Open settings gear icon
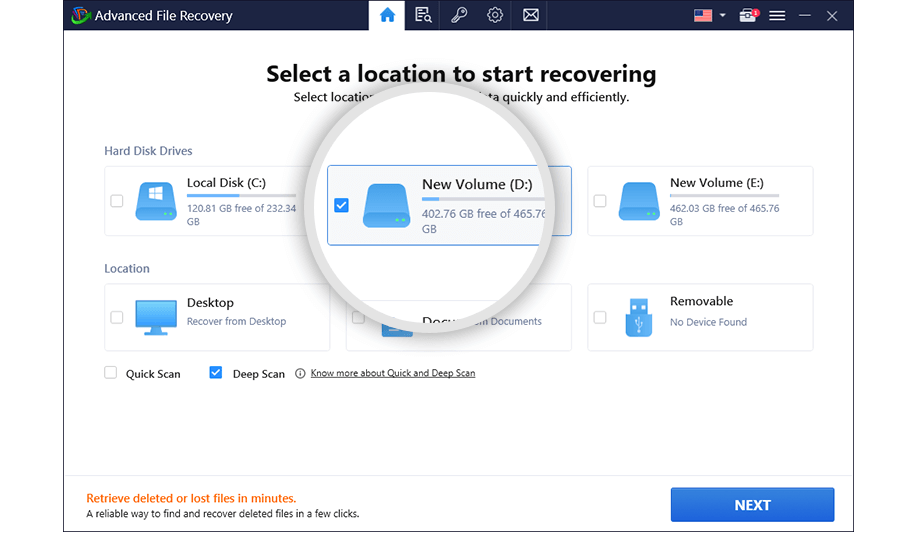 click(x=495, y=15)
